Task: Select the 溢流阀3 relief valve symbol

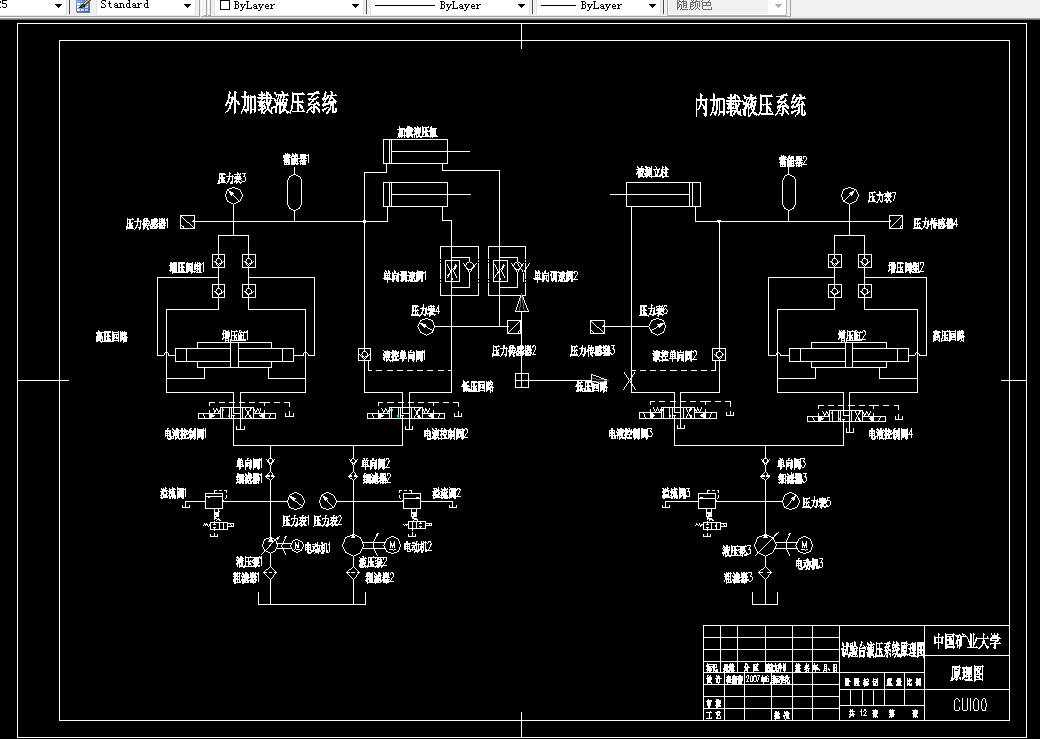Action: pos(708,501)
